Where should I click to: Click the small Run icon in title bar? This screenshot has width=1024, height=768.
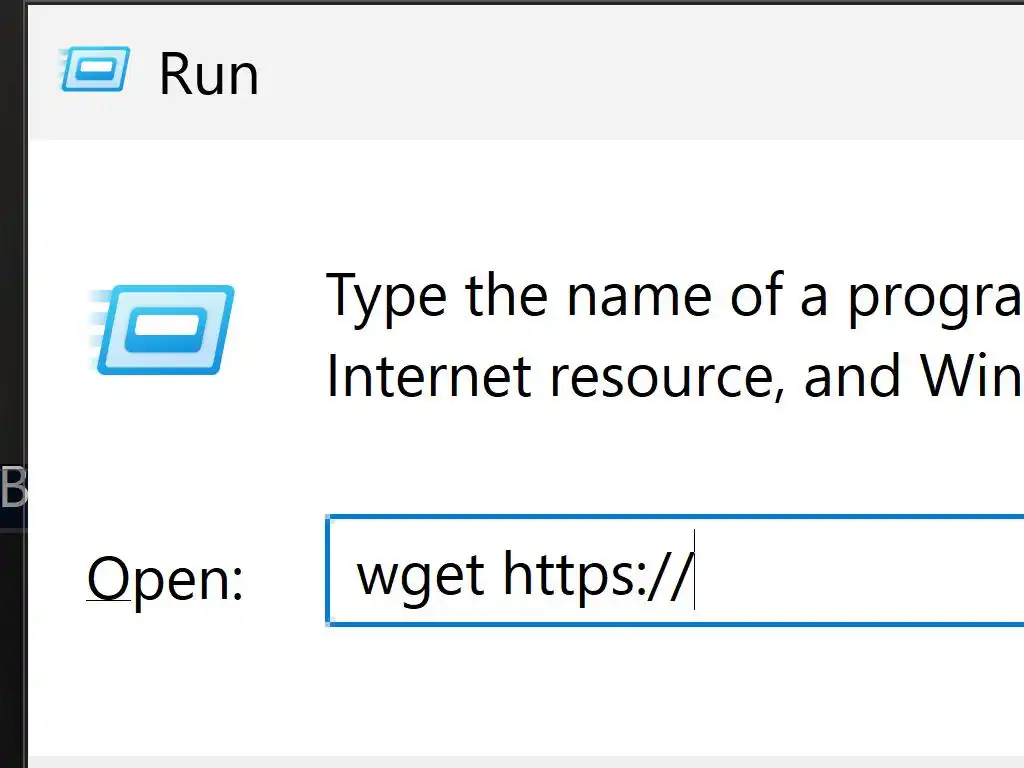coord(95,69)
